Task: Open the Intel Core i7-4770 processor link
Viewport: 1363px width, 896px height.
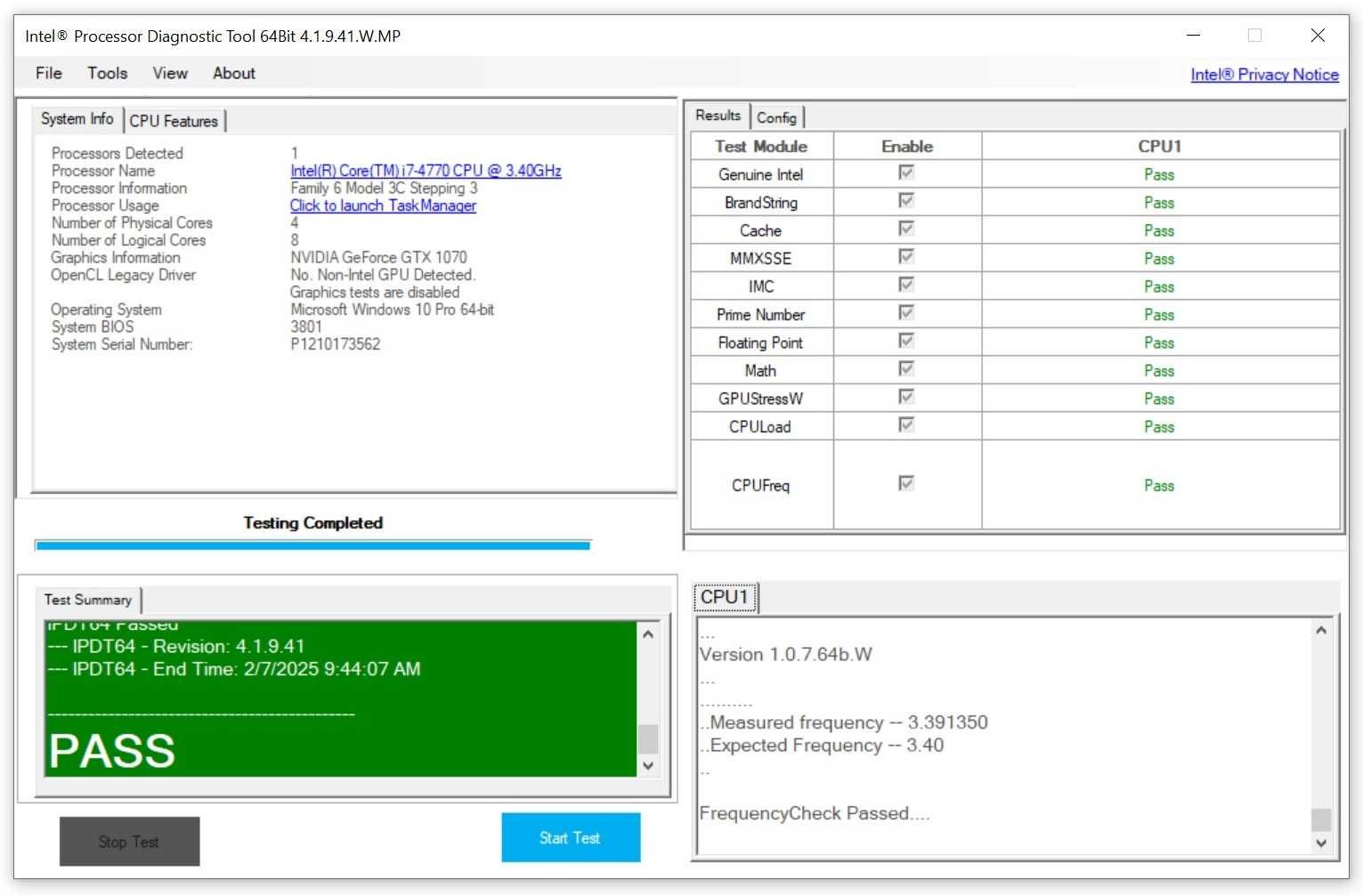Action: tap(426, 171)
